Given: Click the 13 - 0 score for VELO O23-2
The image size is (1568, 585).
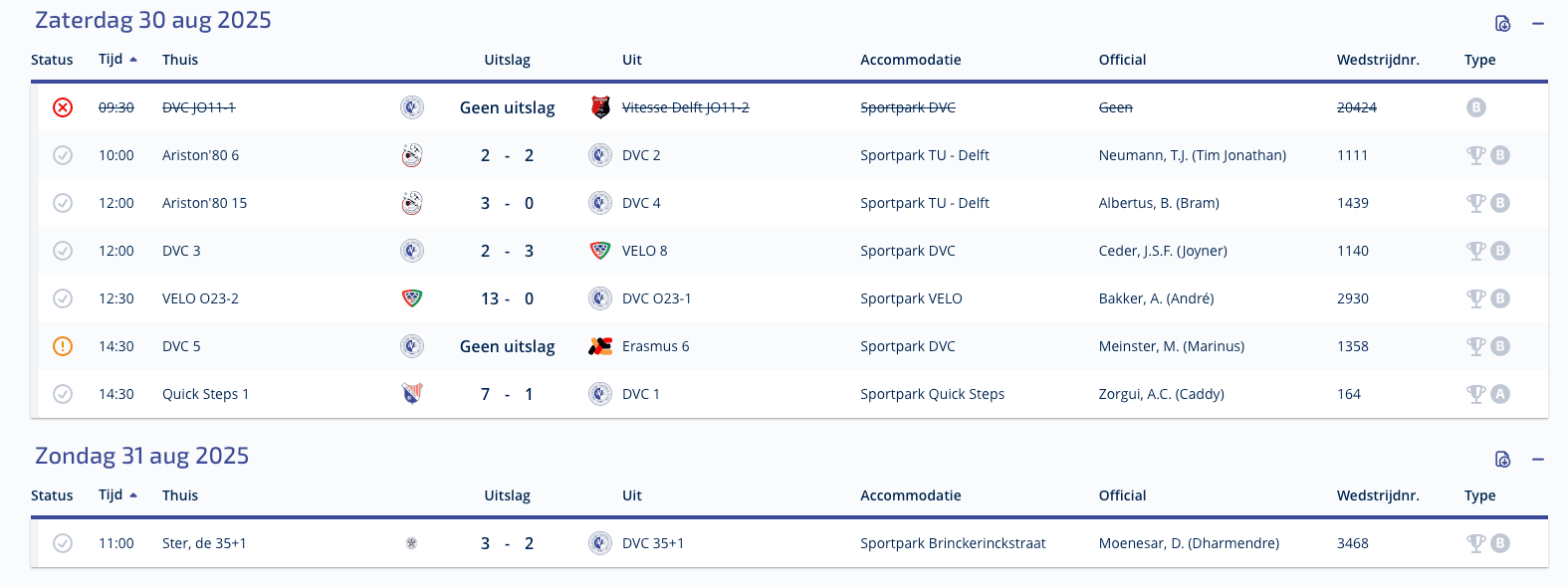Looking at the screenshot, I should click(x=508, y=298).
